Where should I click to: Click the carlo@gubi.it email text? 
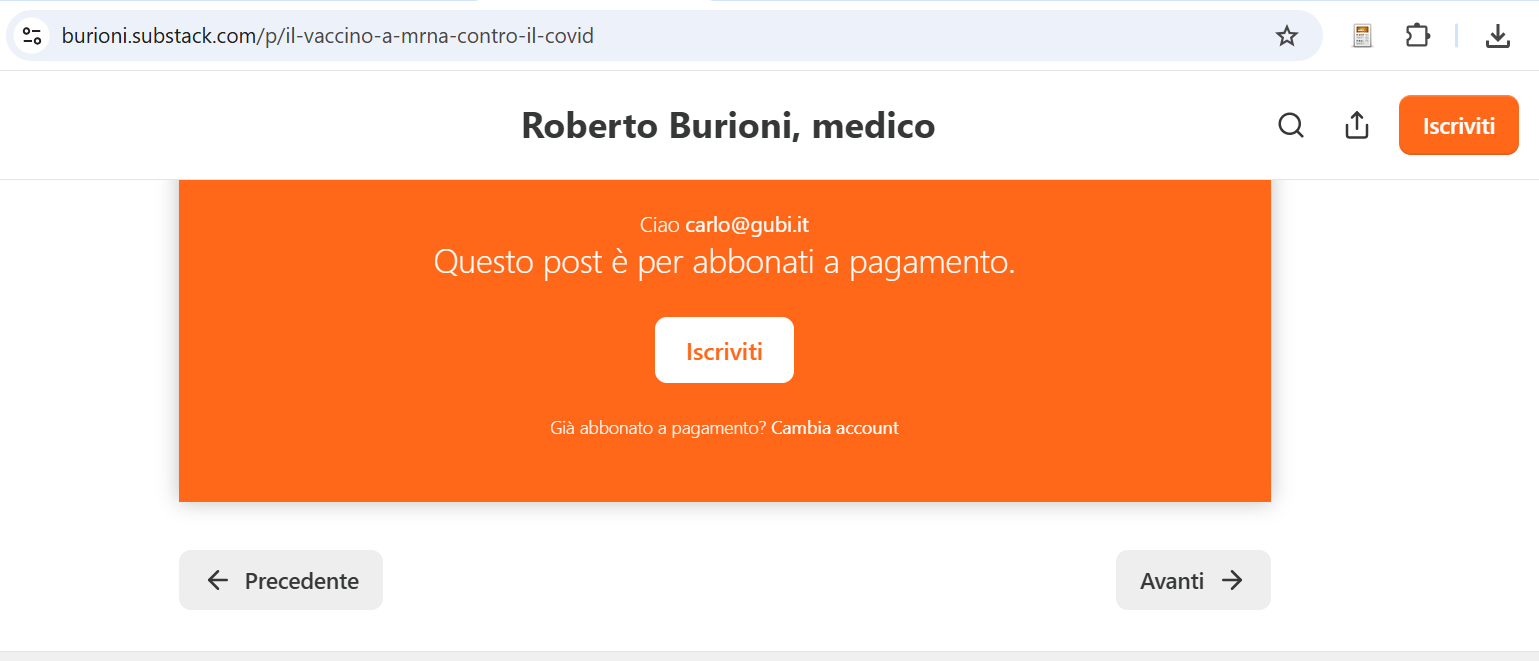coord(747,225)
